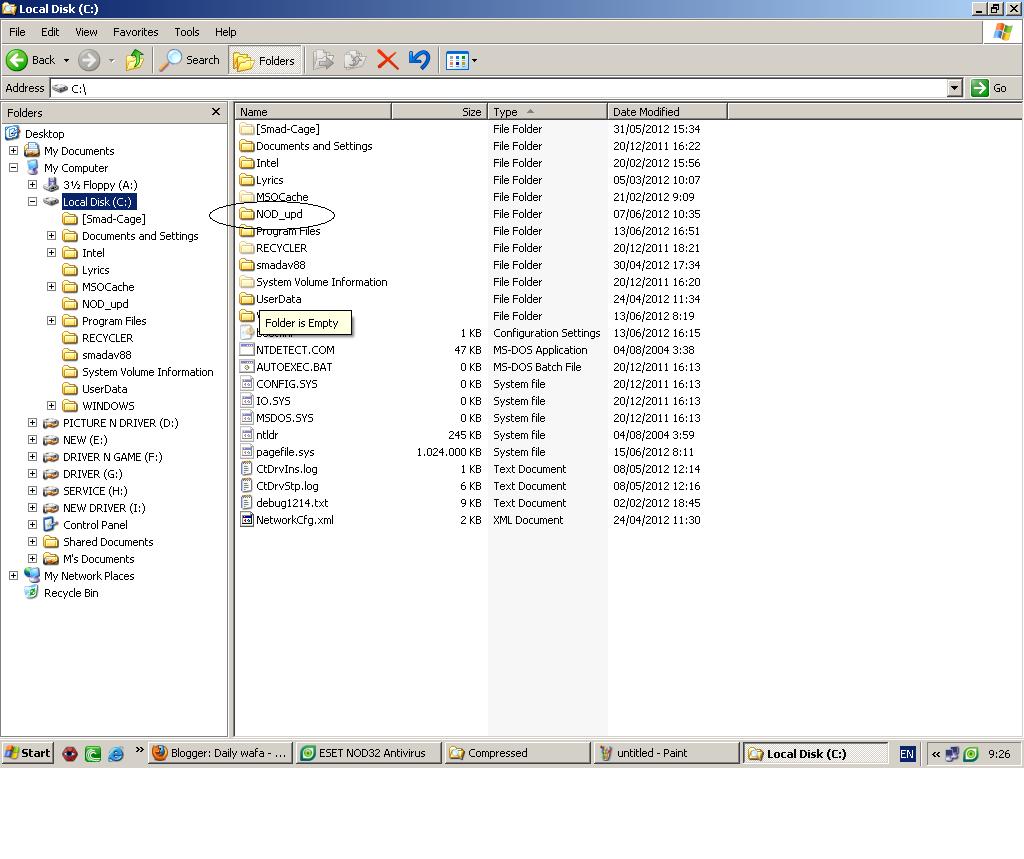Click the red Delete toolbar icon
Viewport: 1024px width, 859px height.
pos(387,60)
